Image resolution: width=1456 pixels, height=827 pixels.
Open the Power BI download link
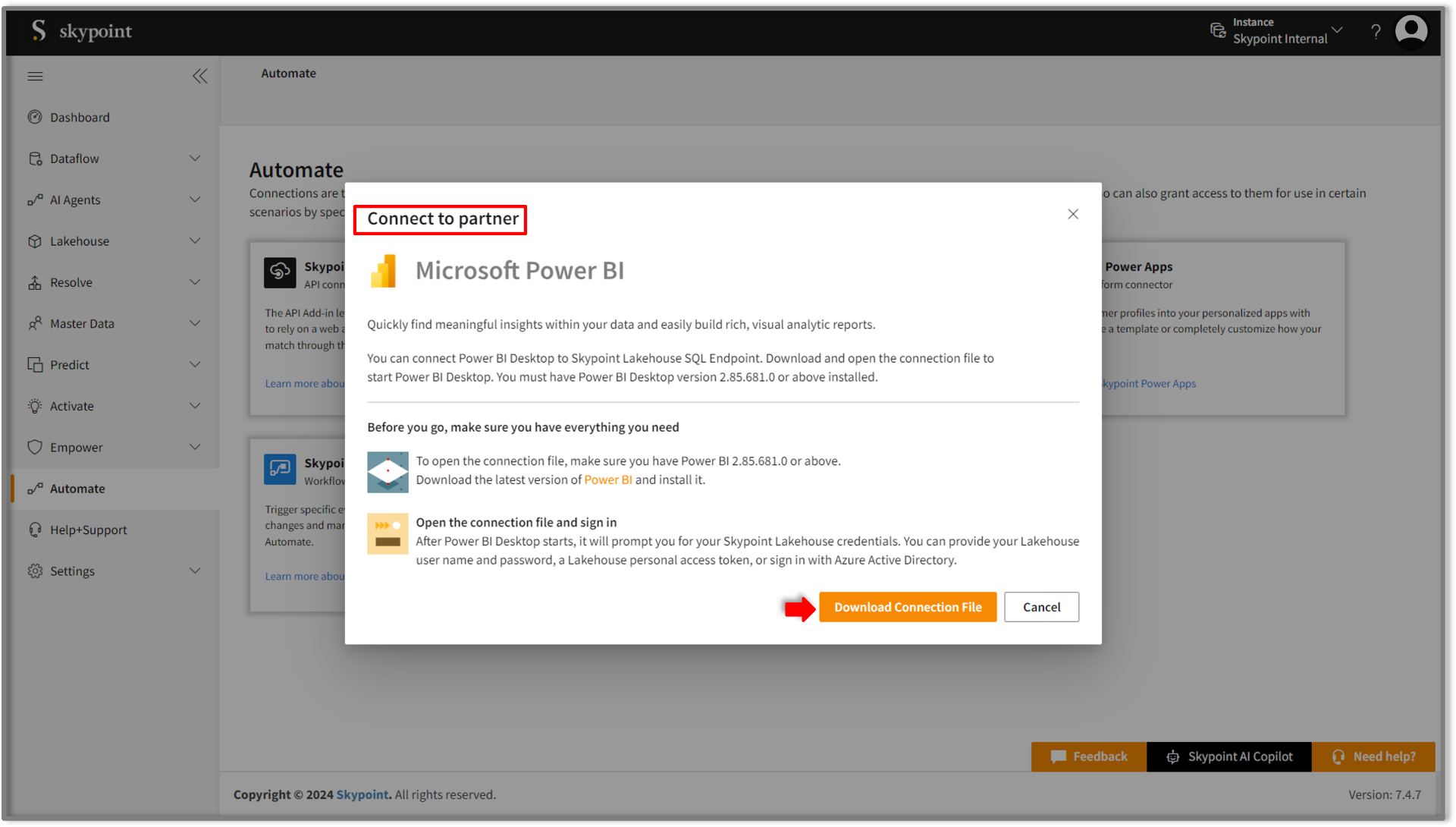(607, 480)
